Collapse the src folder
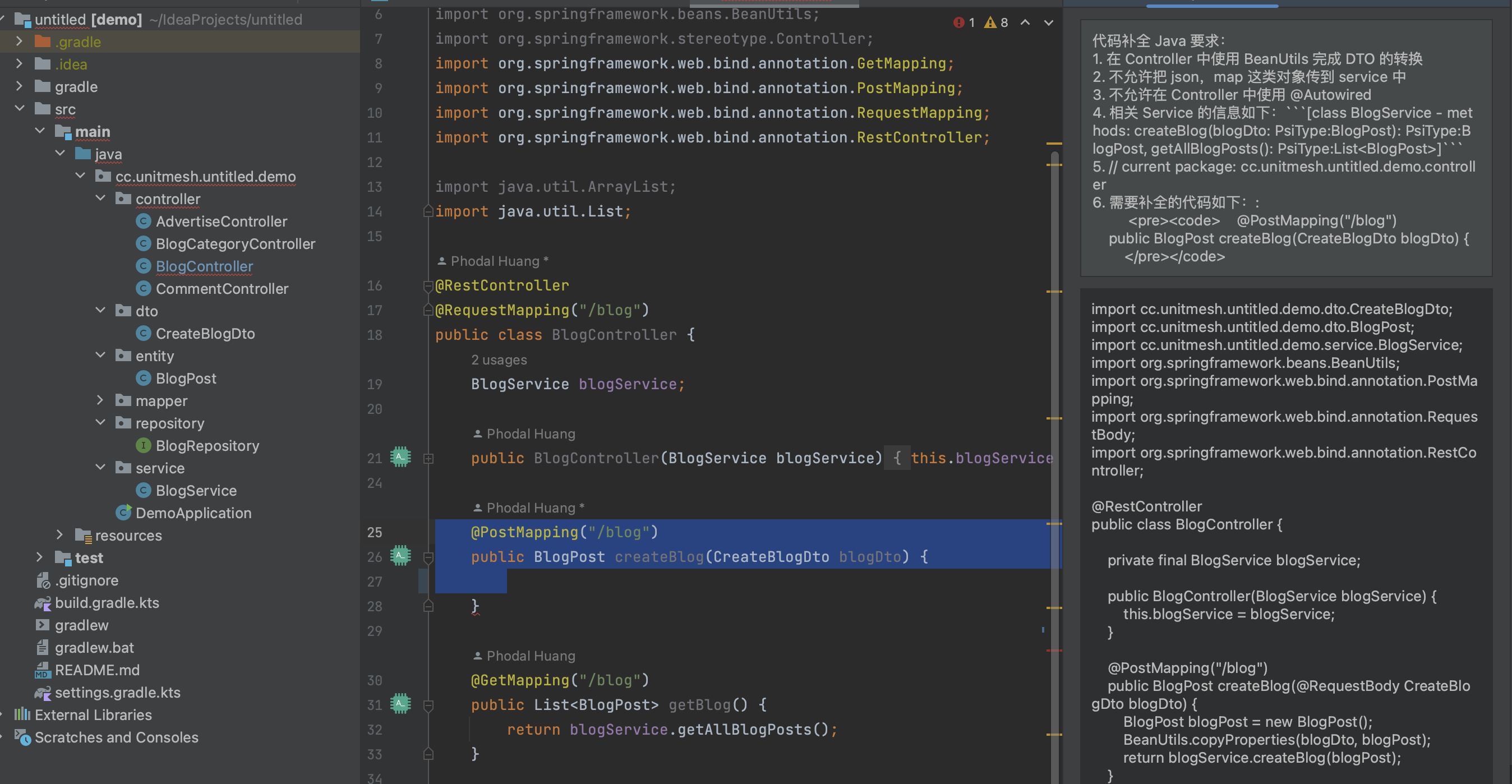 (x=20, y=109)
